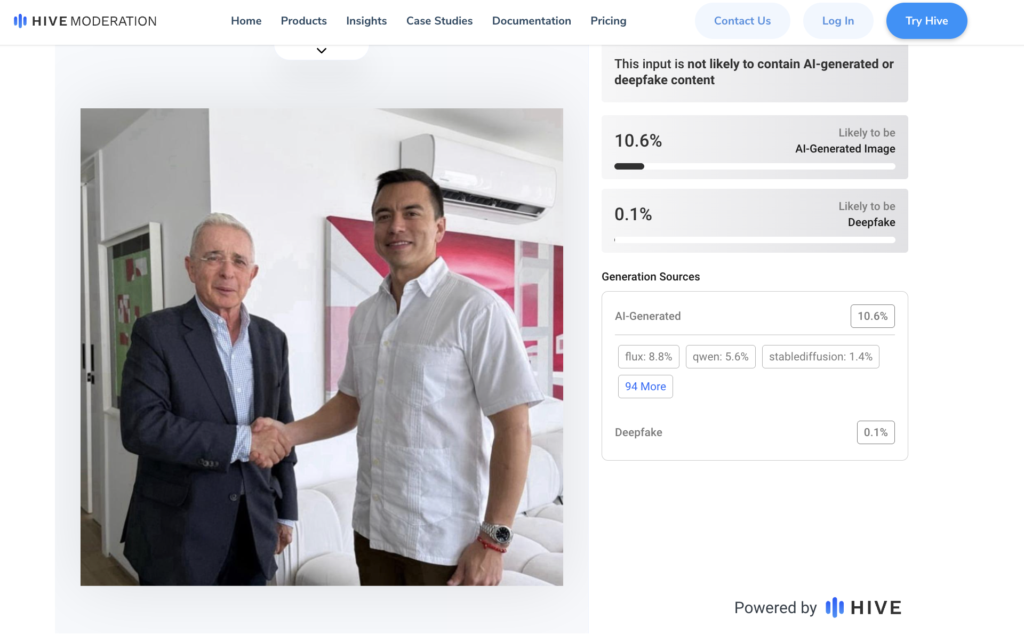Click the Contact Us button
1024x643 pixels.
(x=742, y=21)
